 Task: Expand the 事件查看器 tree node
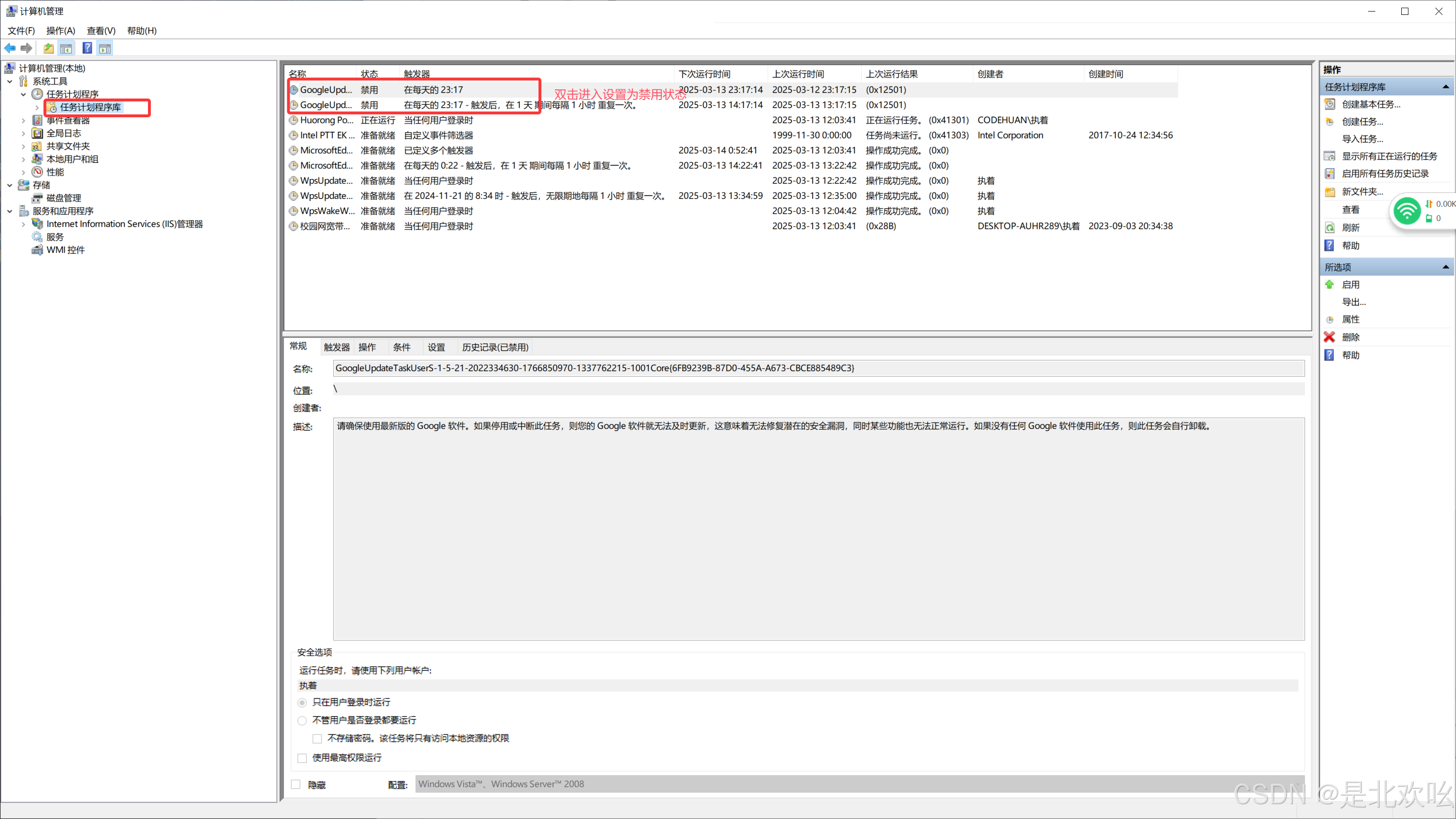23,121
